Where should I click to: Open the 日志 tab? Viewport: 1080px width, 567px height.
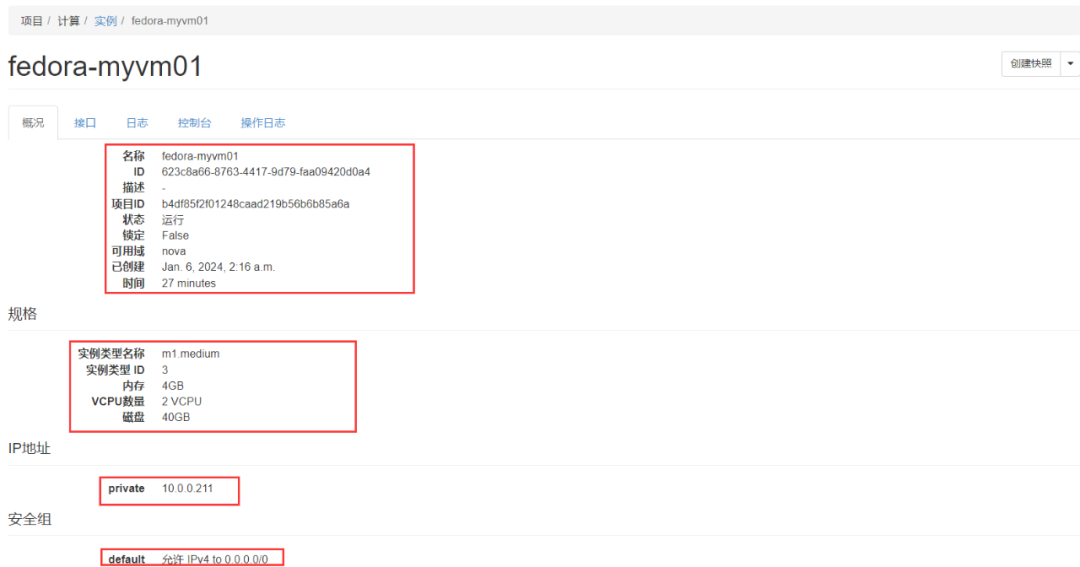click(137, 123)
